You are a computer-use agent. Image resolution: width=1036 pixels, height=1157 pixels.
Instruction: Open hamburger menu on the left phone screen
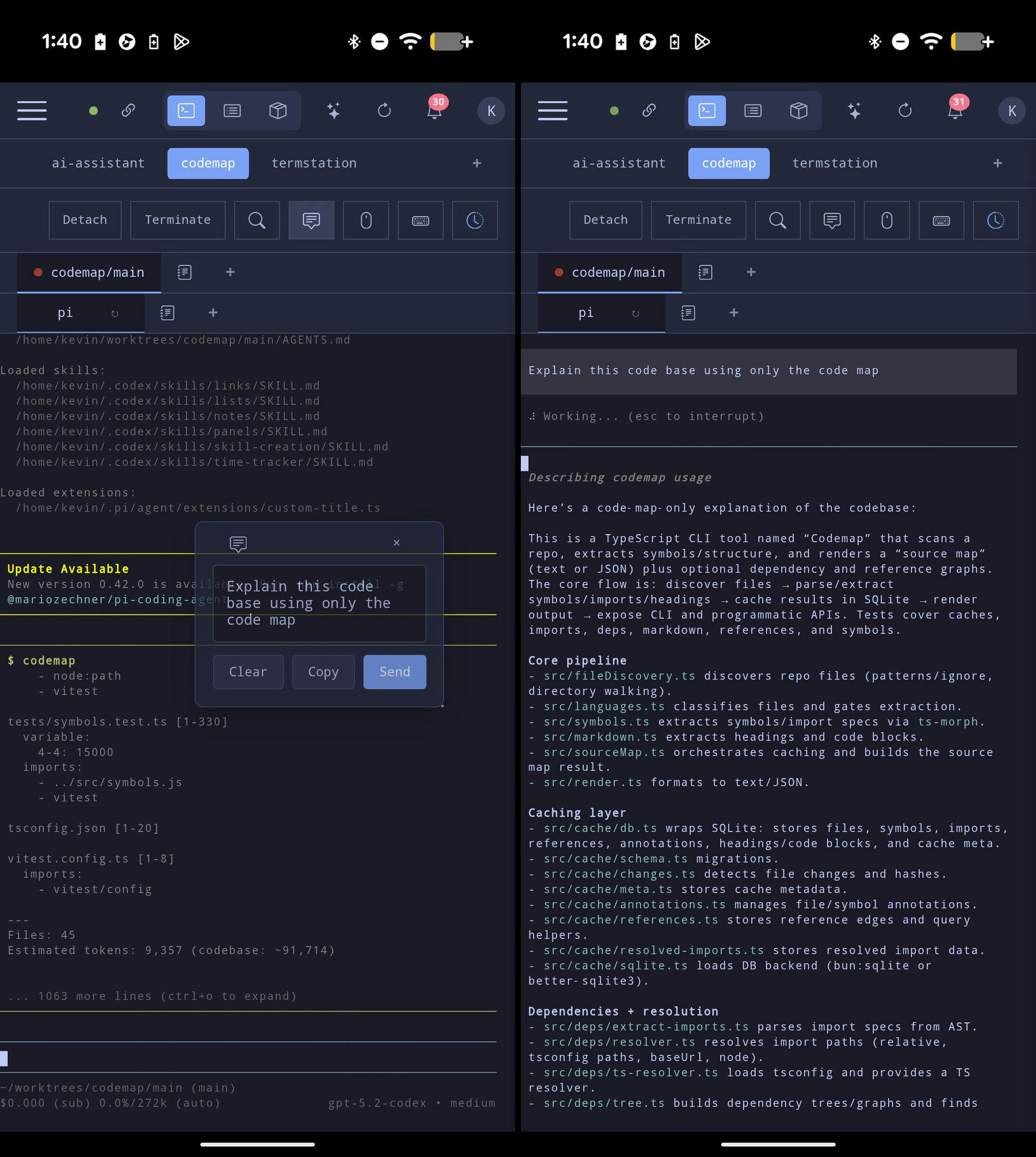click(x=32, y=111)
